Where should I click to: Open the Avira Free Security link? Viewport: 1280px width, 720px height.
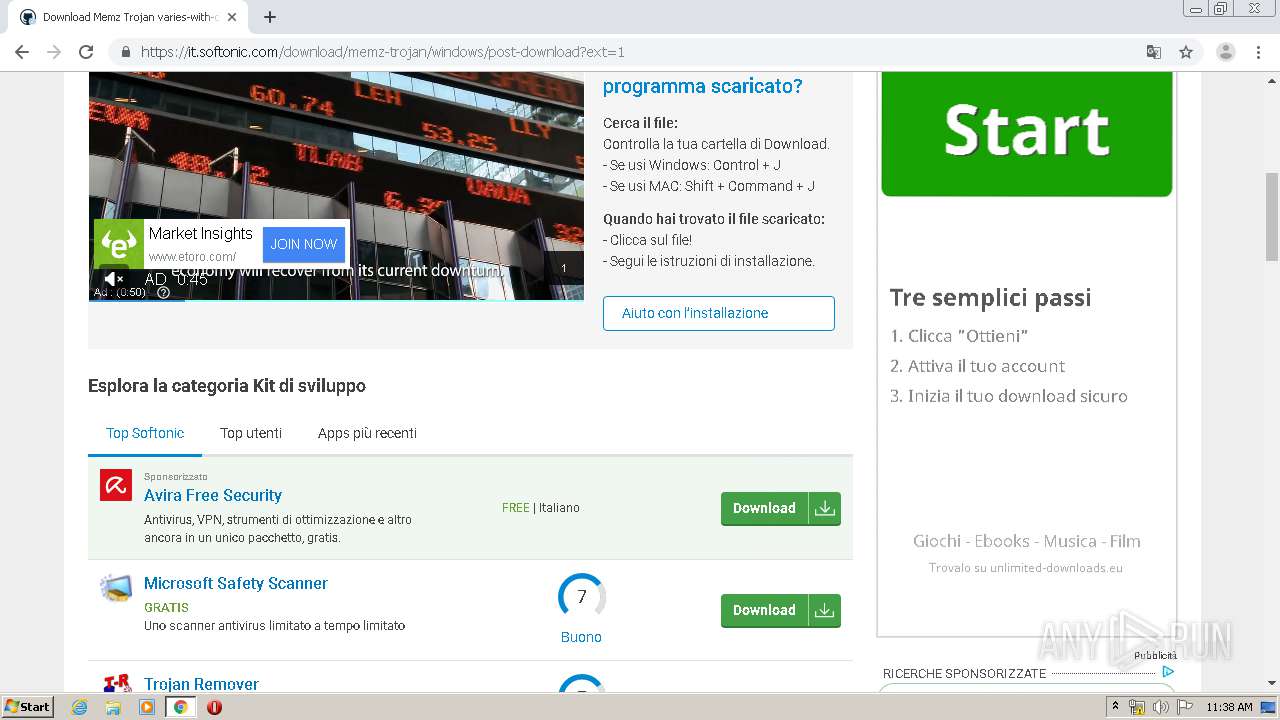click(x=213, y=495)
